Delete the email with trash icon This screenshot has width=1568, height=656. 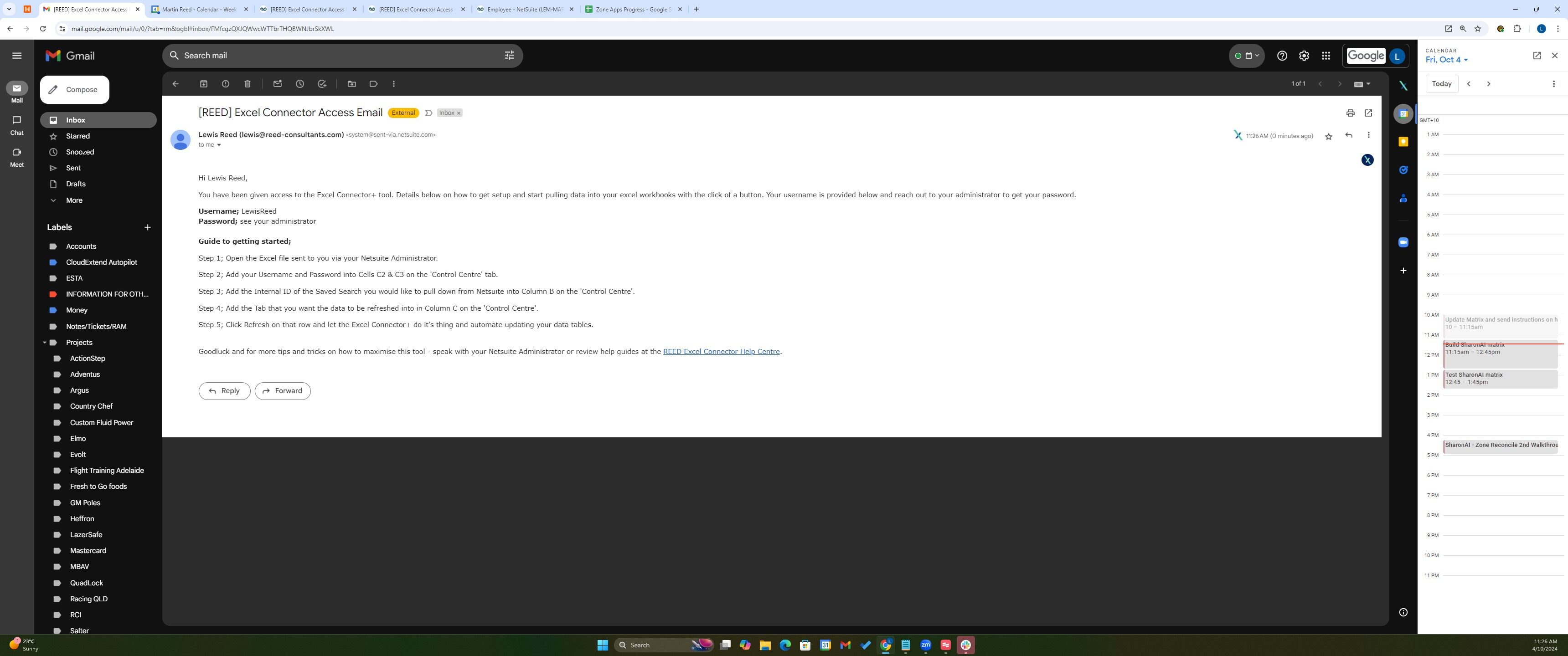[247, 84]
